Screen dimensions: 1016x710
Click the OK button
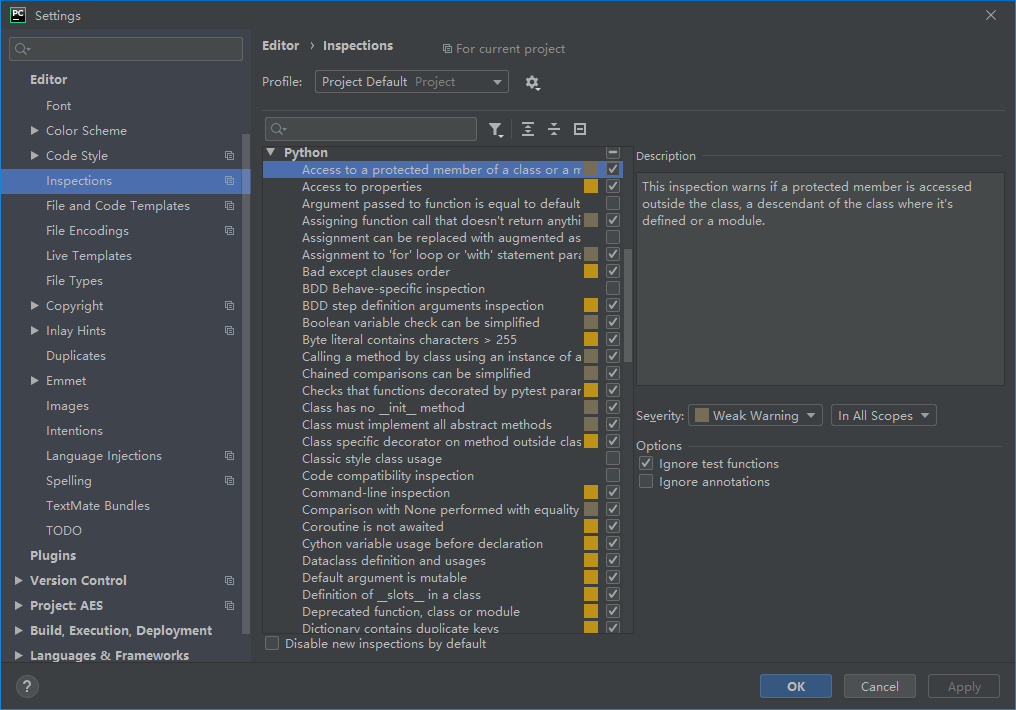point(796,686)
